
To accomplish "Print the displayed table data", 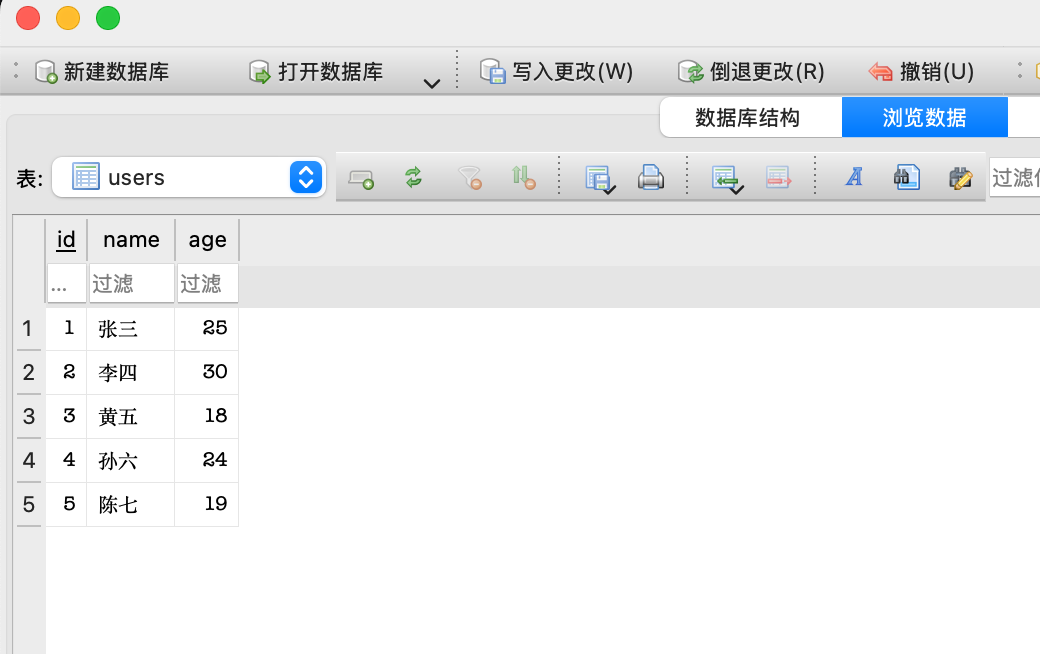I will pos(651,176).
